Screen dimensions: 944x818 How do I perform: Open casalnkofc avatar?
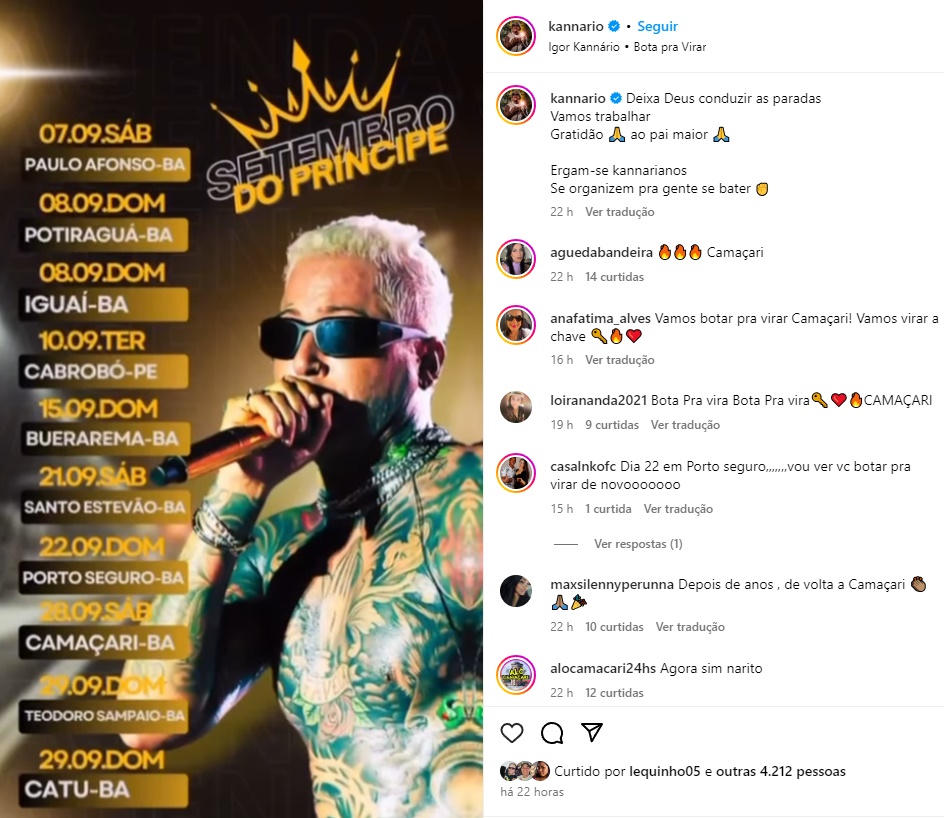pos(516,473)
